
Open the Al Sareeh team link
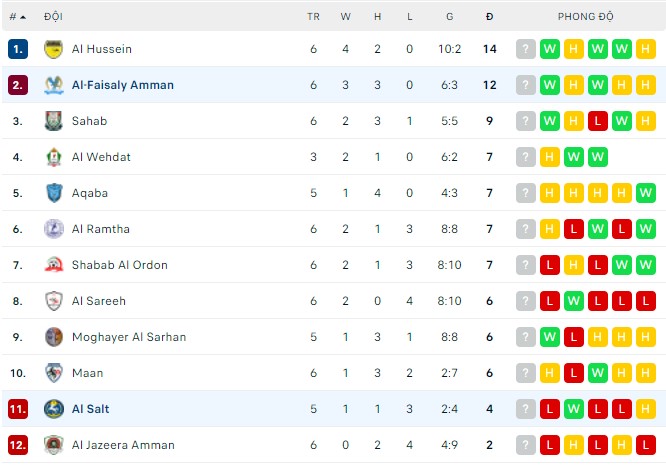pos(99,301)
